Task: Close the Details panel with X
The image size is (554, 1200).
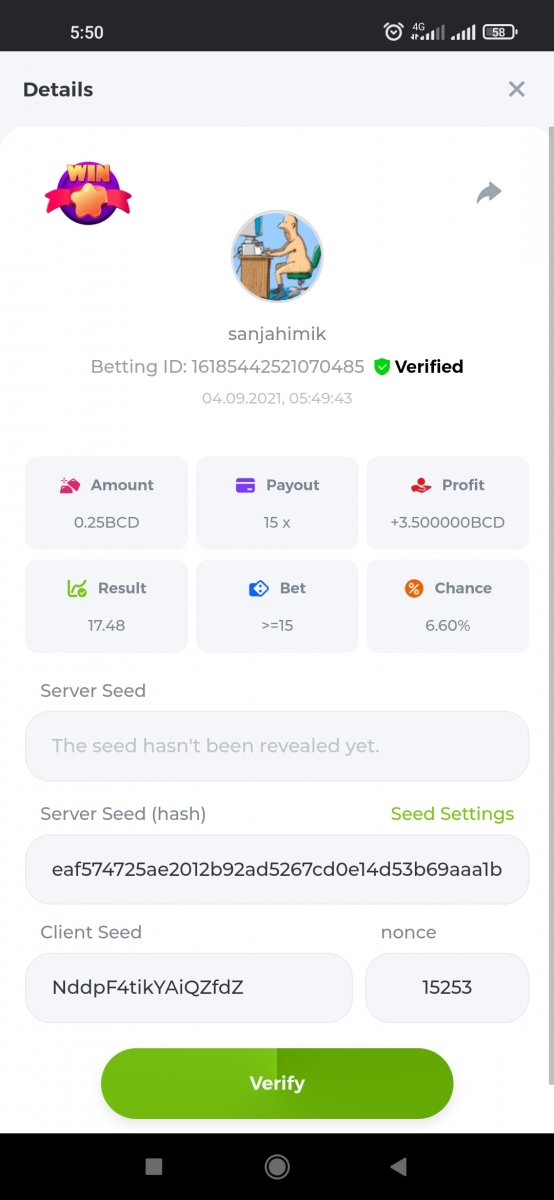Action: point(516,89)
